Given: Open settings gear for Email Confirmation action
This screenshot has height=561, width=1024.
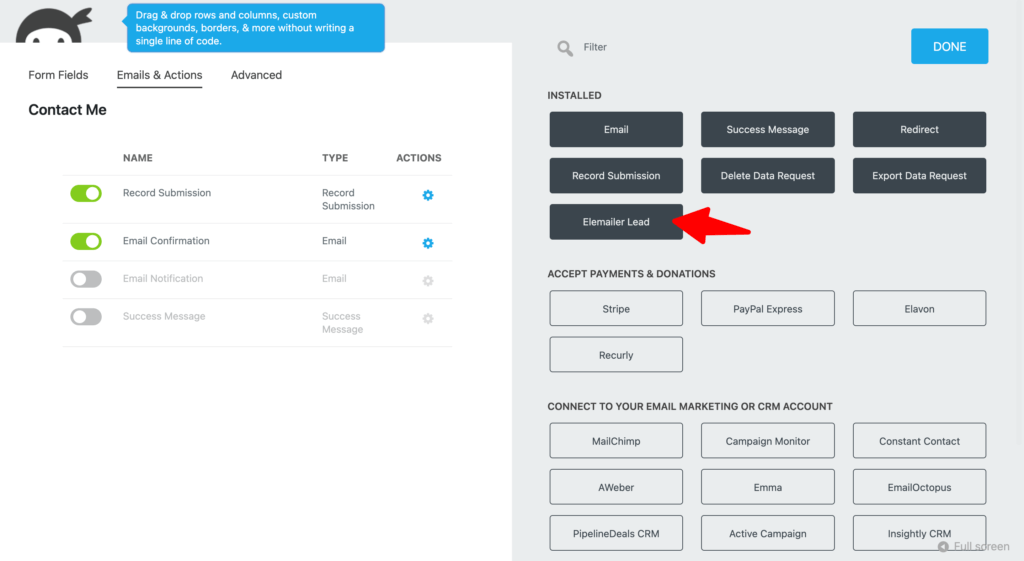Looking at the screenshot, I should tap(428, 243).
